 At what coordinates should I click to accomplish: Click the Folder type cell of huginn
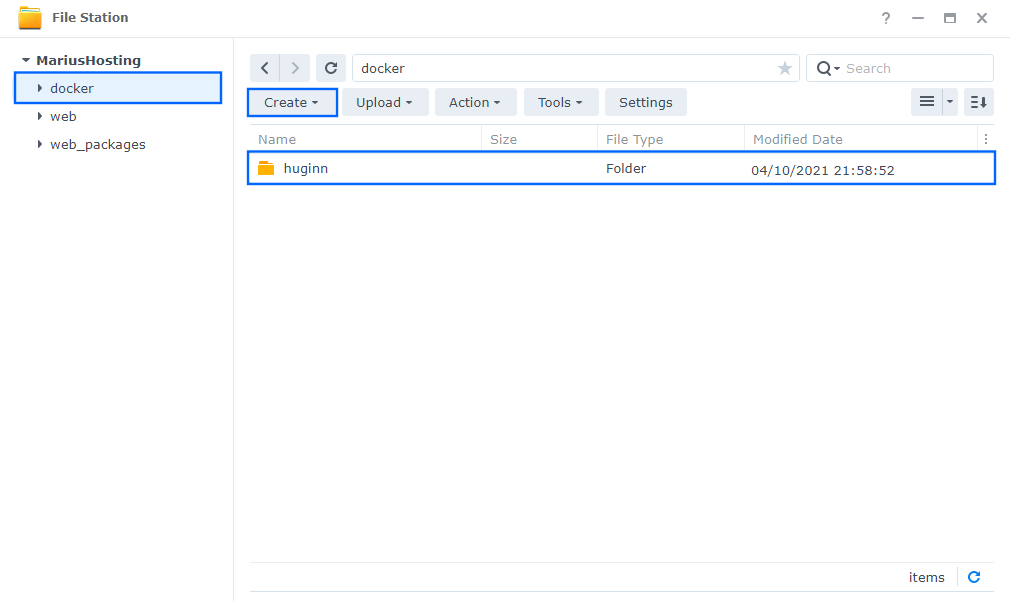(626, 169)
